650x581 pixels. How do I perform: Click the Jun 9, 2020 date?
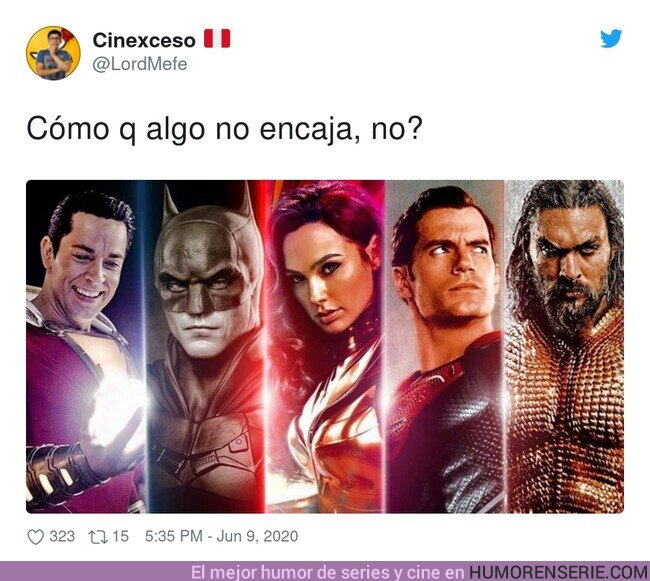(x=257, y=536)
